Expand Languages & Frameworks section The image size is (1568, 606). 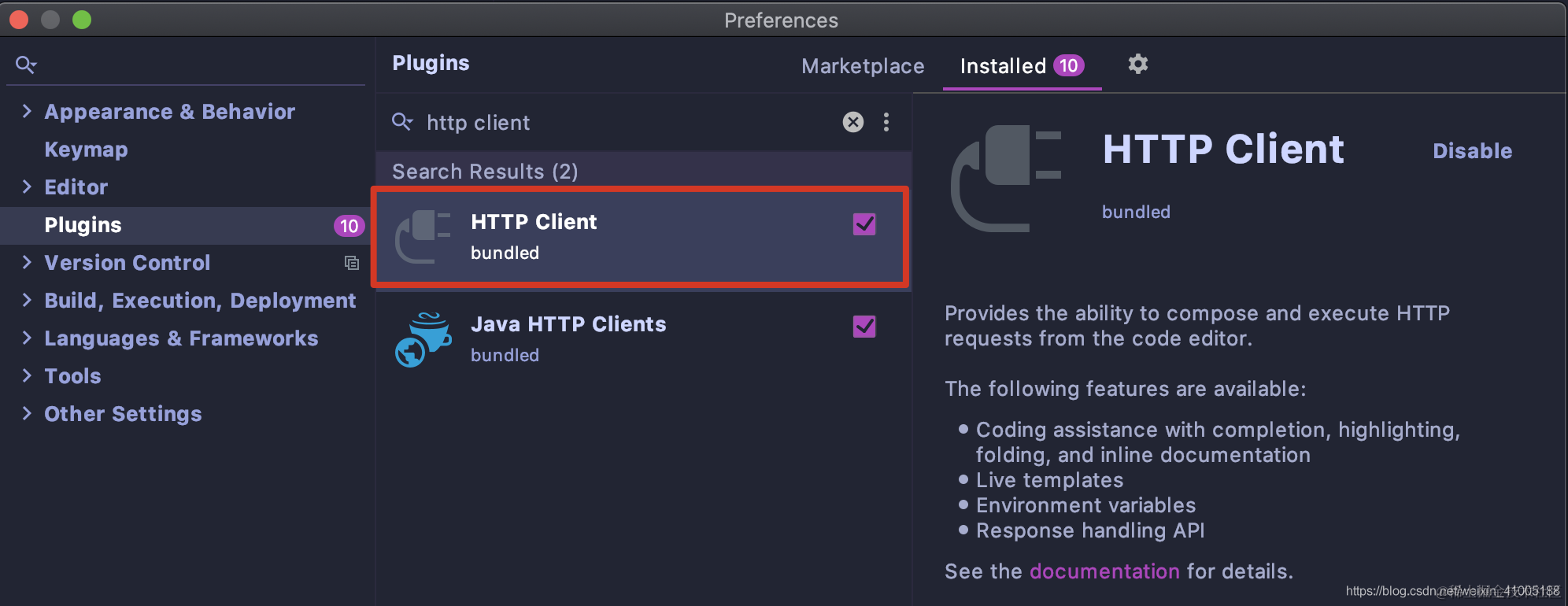point(27,338)
